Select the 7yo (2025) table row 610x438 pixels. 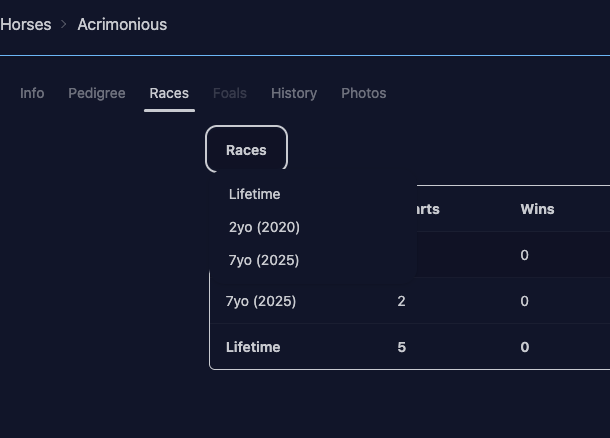point(261,301)
